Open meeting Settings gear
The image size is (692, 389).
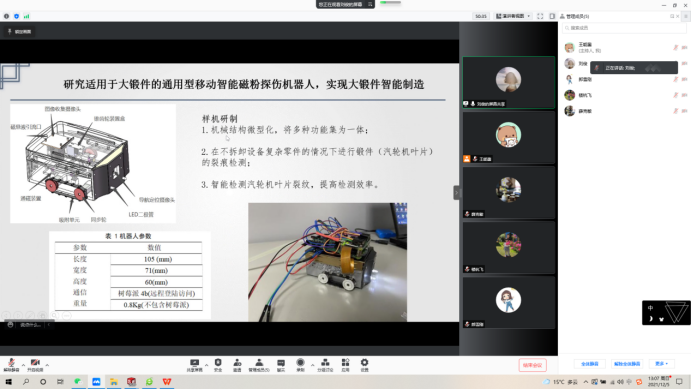(x=364, y=365)
